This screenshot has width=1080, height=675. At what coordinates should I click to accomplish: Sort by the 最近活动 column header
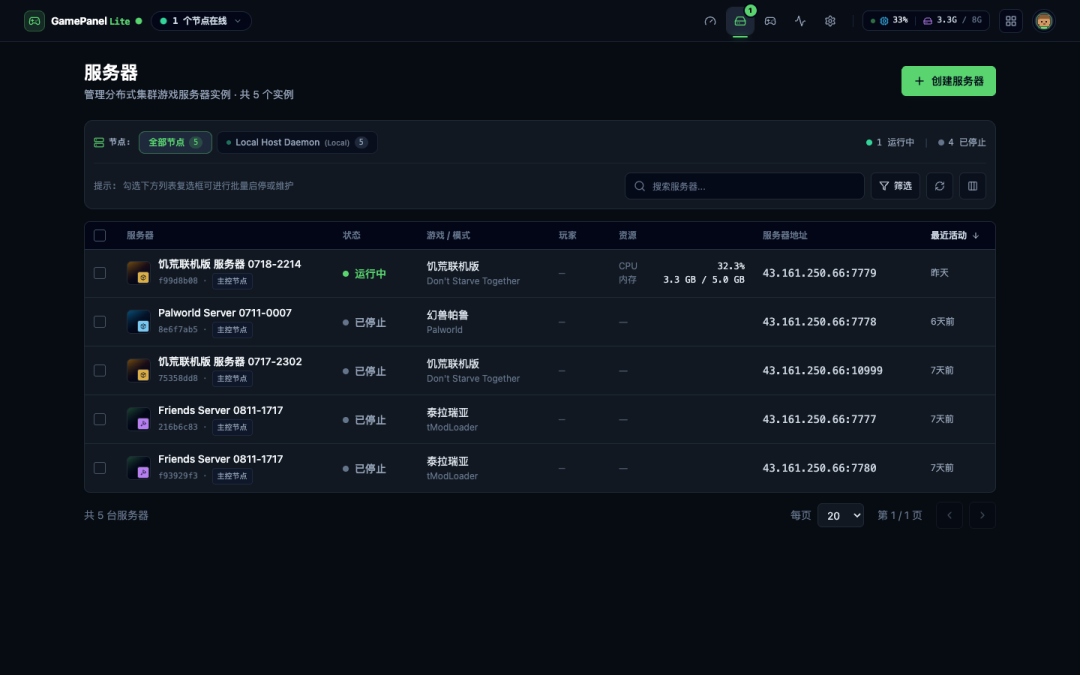click(955, 236)
